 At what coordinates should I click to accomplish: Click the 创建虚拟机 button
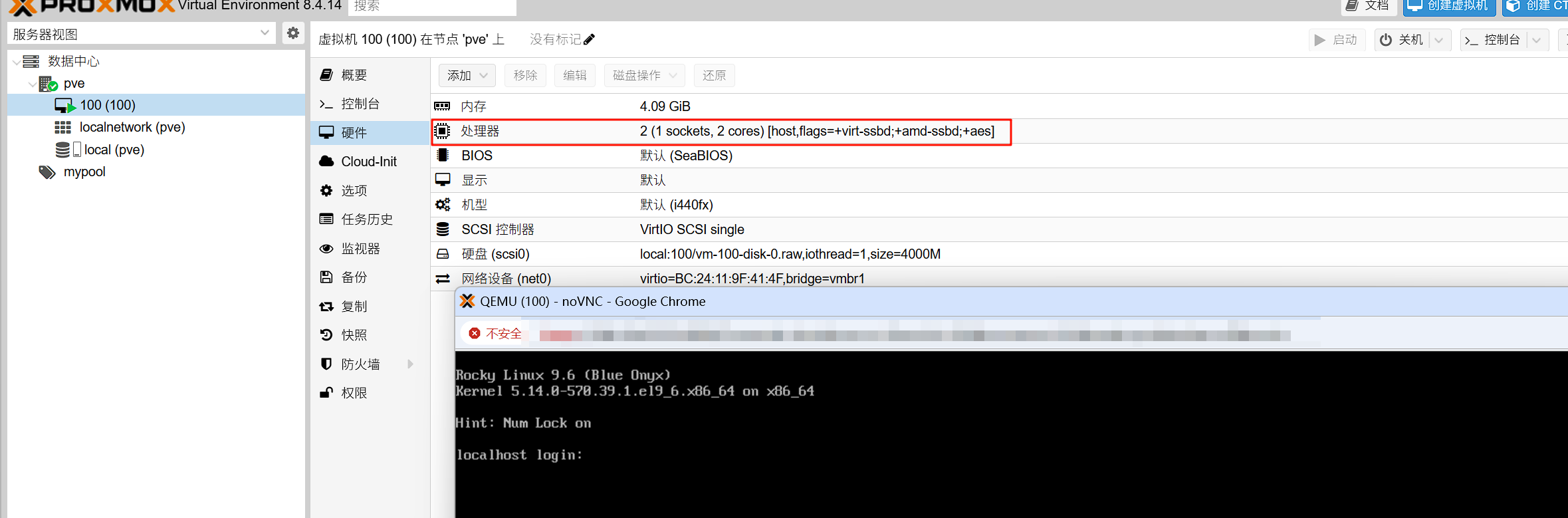click(x=1449, y=6)
